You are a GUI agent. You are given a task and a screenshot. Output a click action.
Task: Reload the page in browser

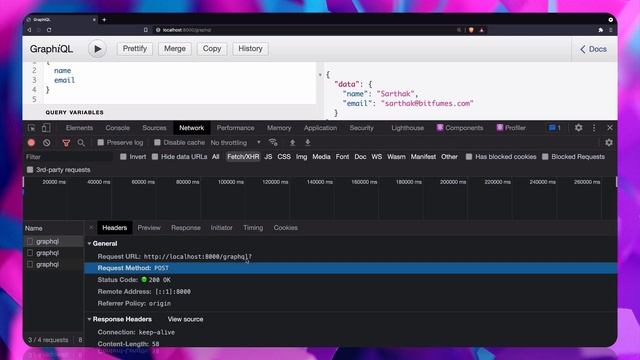49,30
